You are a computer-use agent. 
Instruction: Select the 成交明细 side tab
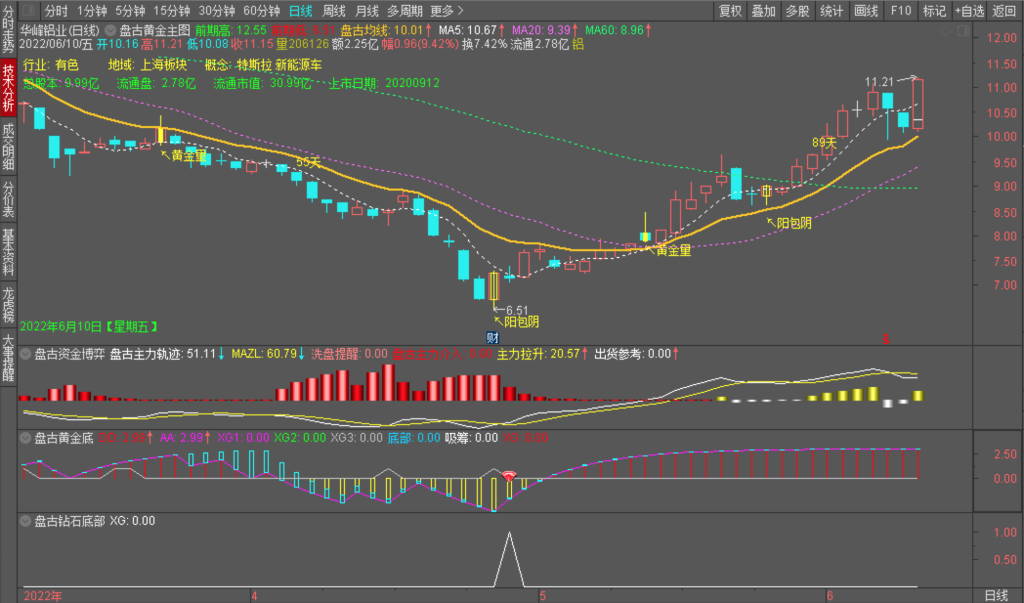(9, 146)
